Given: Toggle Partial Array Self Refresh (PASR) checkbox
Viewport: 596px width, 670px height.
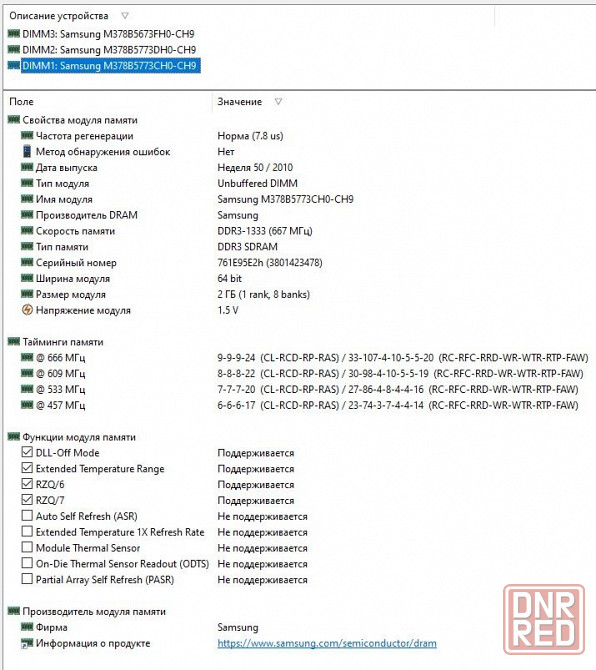Looking at the screenshot, I should 27,579.
